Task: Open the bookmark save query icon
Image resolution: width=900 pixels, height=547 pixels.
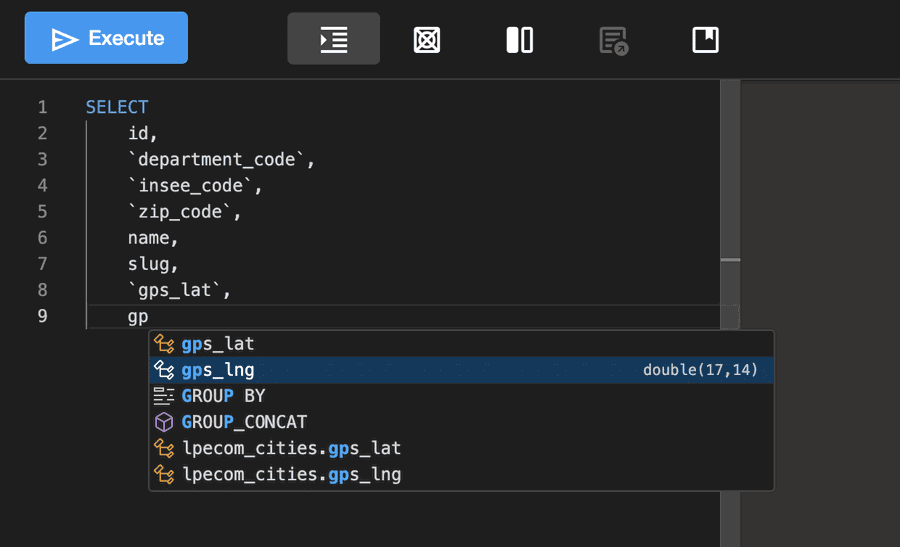Action: (x=705, y=40)
